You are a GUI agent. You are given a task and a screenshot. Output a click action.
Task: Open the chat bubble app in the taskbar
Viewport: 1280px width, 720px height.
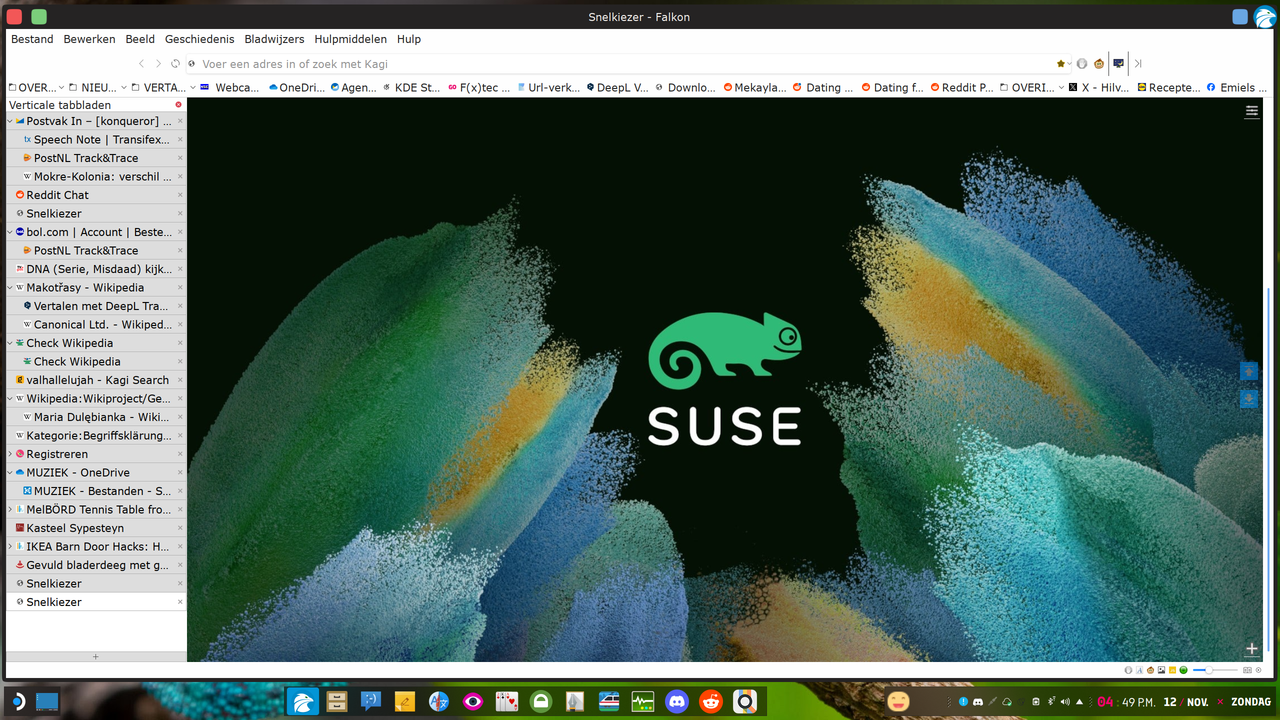point(371,702)
